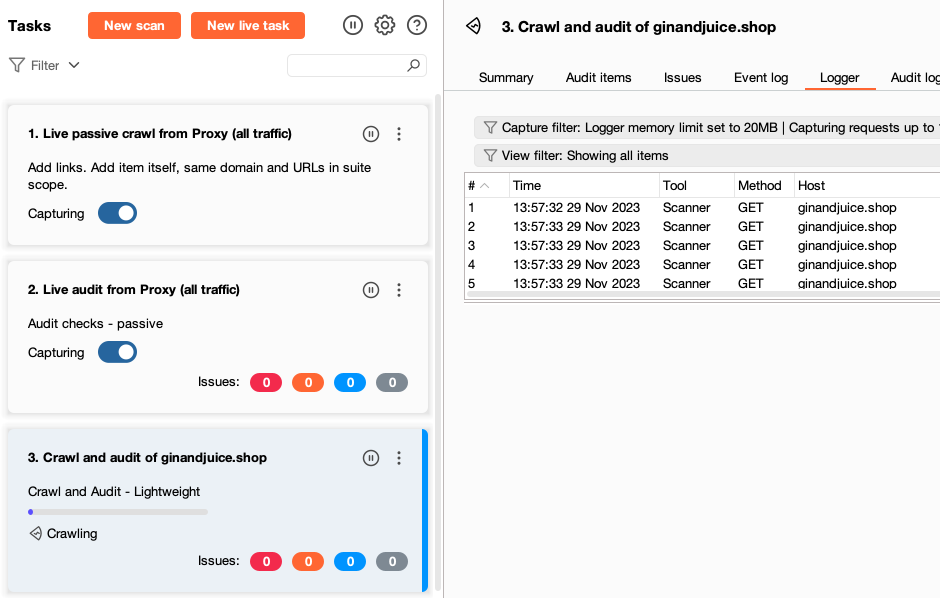The width and height of the screenshot is (940, 598).
Task: Disable Capturing on the Live audit task
Action: (117, 352)
